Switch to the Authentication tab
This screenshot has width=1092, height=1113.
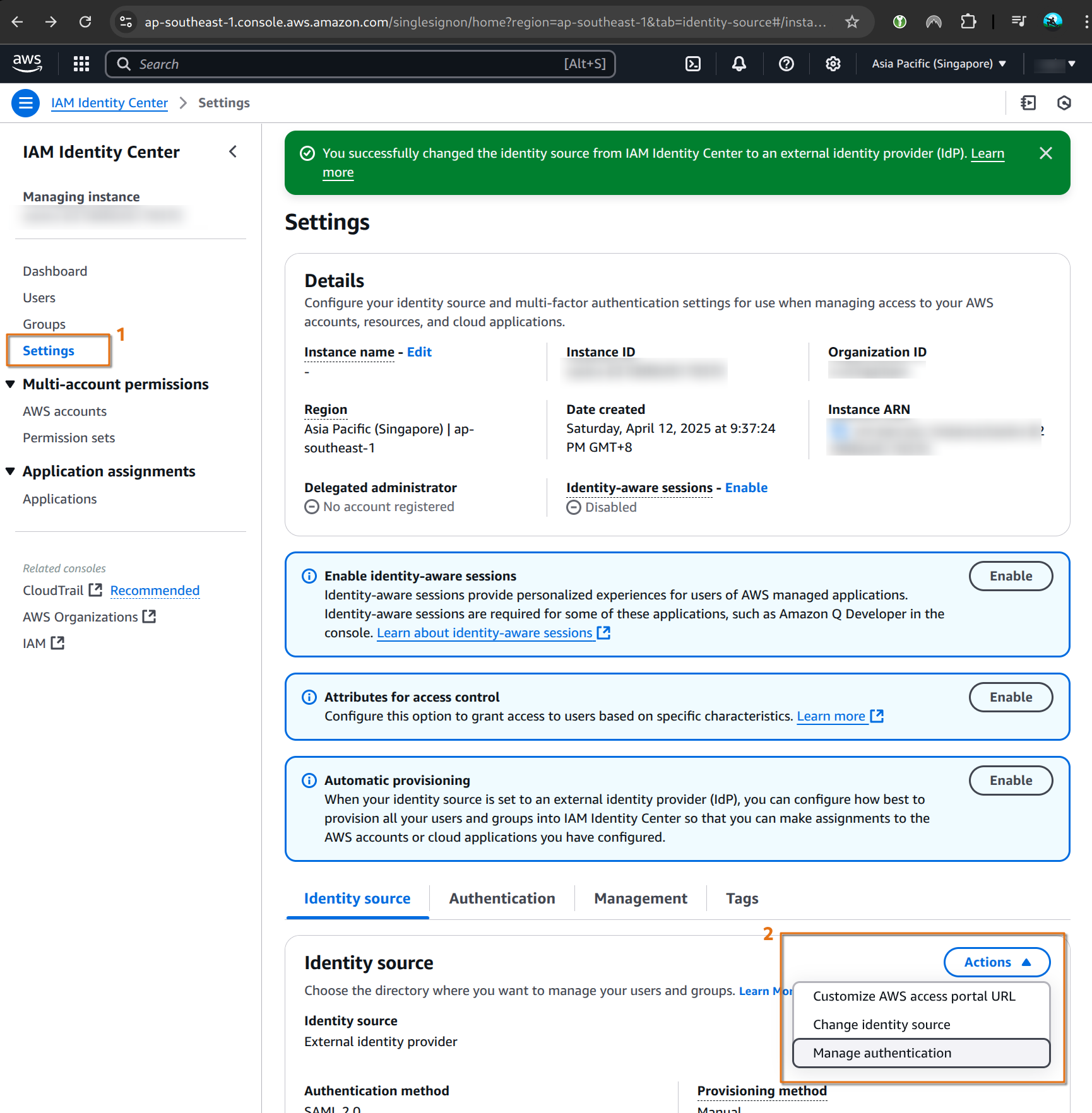[x=502, y=898]
